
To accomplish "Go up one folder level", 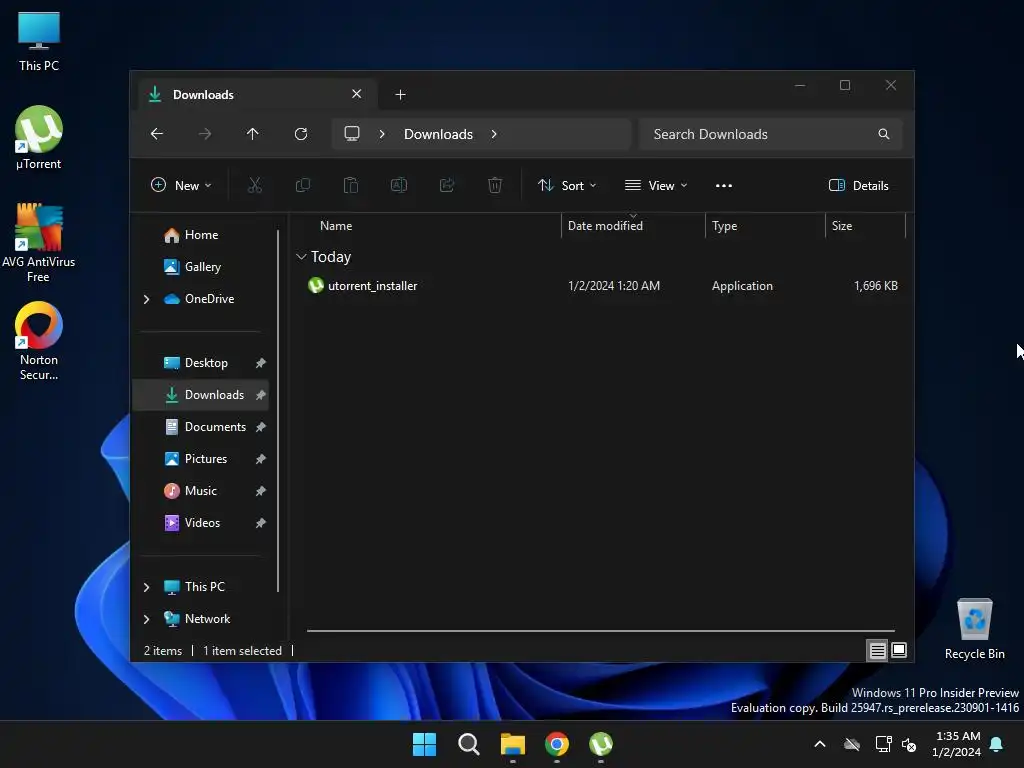I will pos(253,134).
